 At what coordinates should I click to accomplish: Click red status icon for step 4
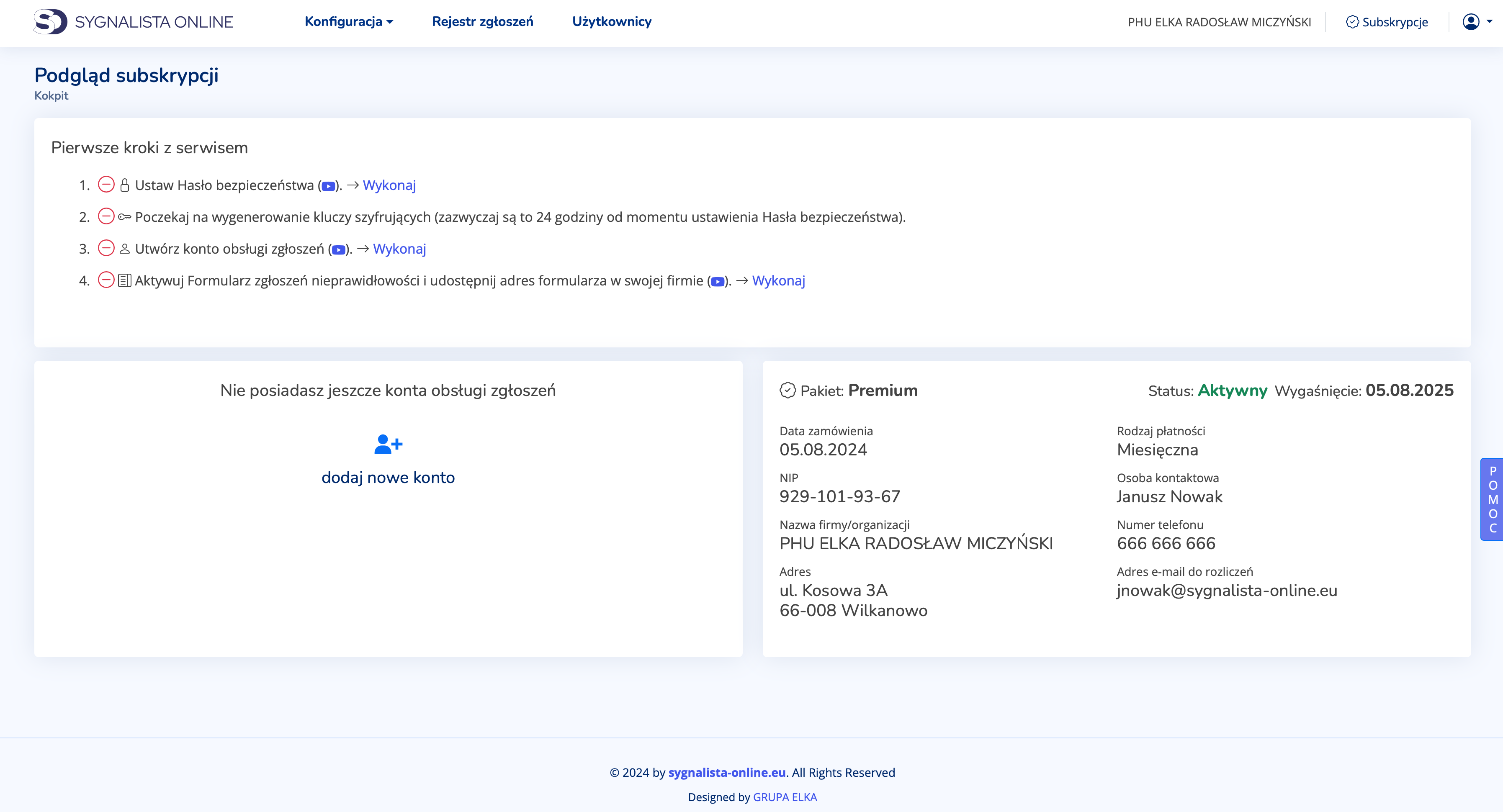106,280
